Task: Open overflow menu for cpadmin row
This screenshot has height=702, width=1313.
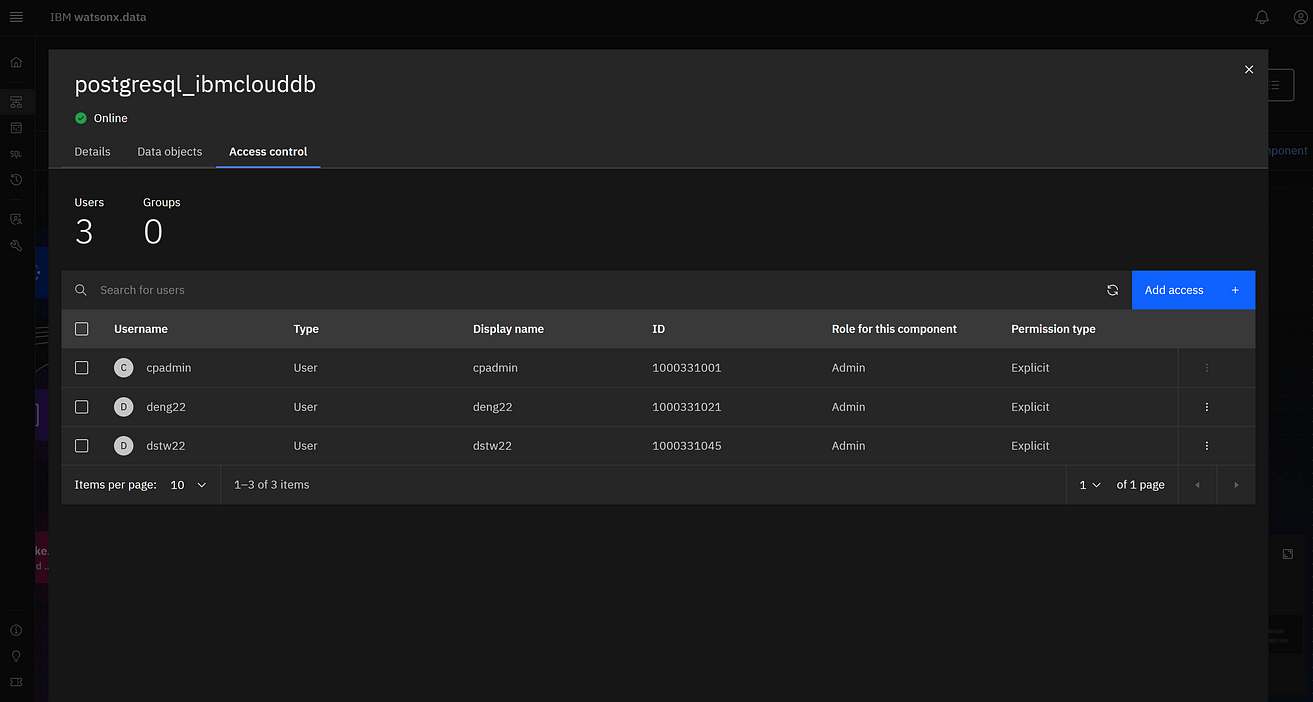Action: [x=1207, y=368]
